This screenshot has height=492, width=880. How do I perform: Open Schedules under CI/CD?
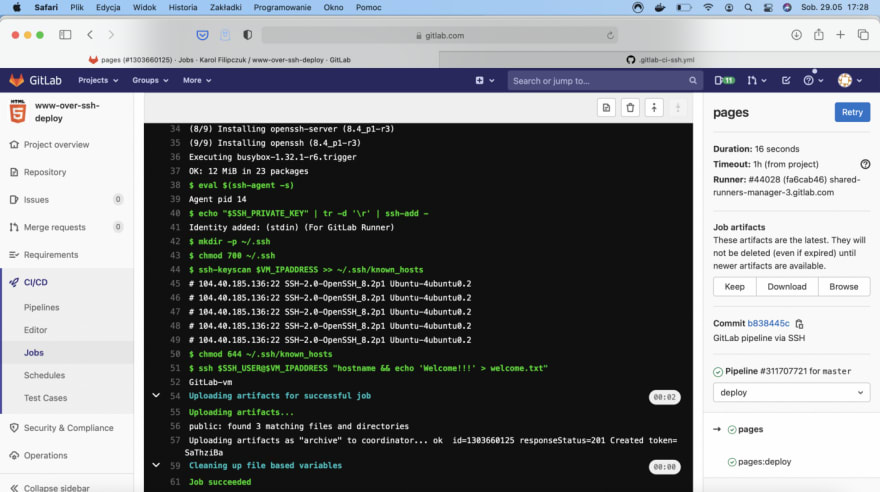(x=44, y=375)
